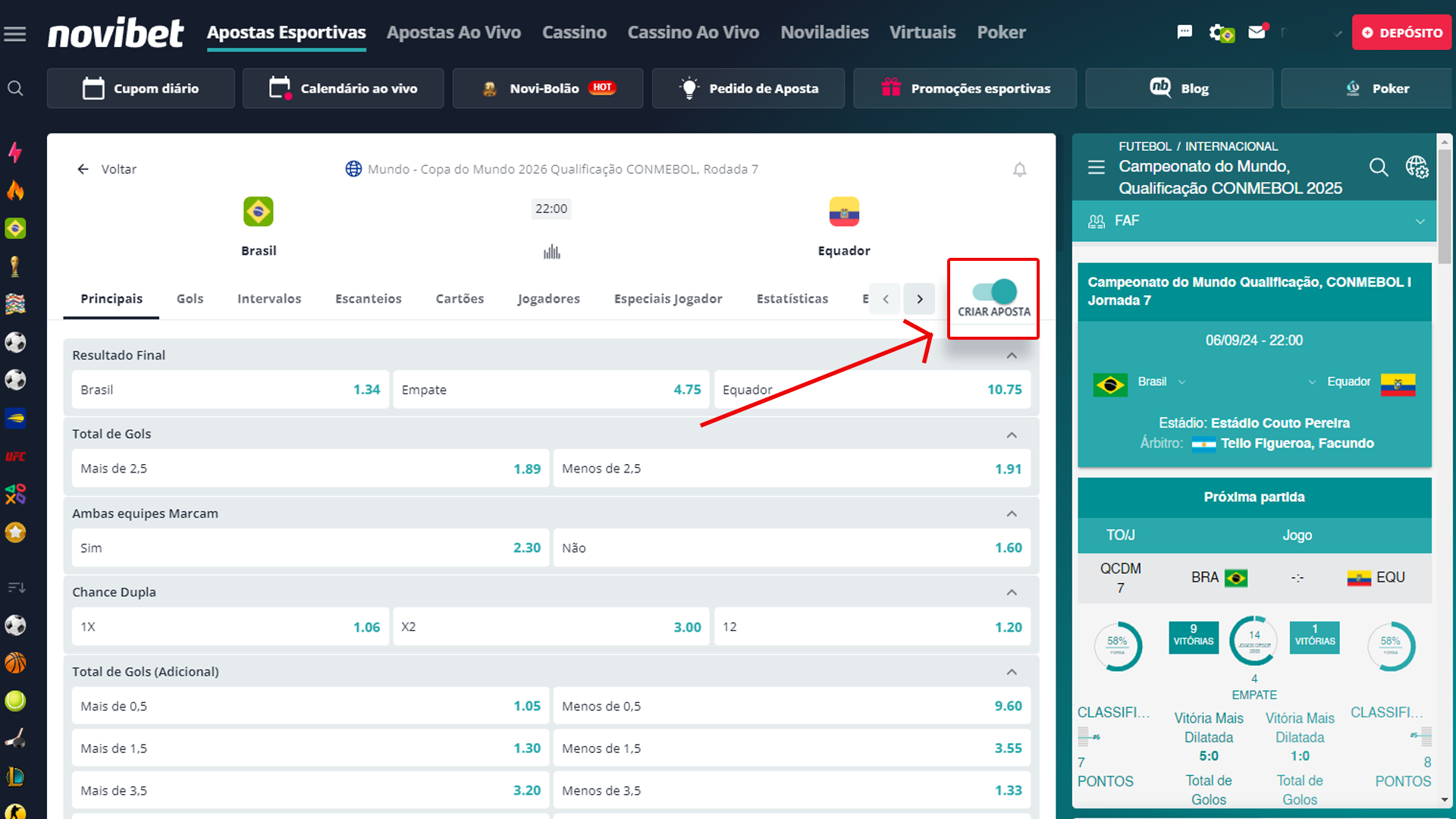Collapse the Total de Gols (Adicional) market
The width and height of the screenshot is (1456, 819).
pos(1012,672)
